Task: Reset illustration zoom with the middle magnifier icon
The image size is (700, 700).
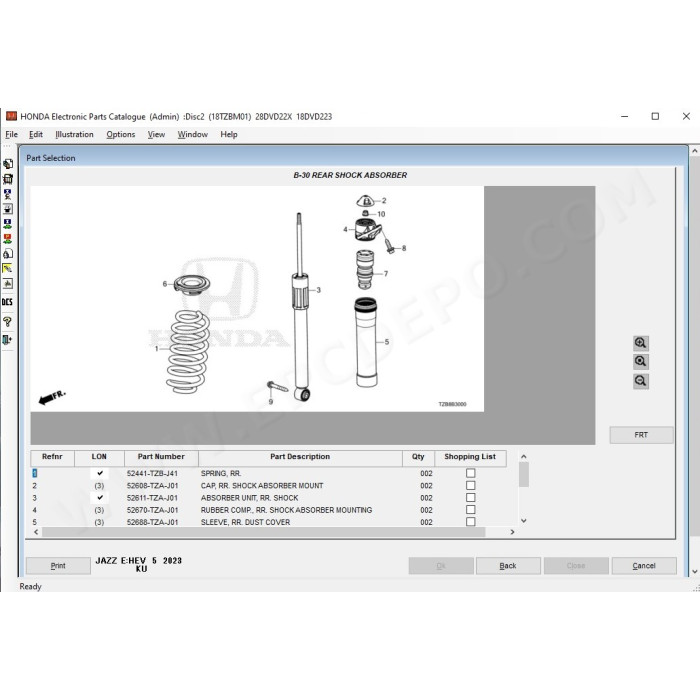Action: [x=641, y=362]
